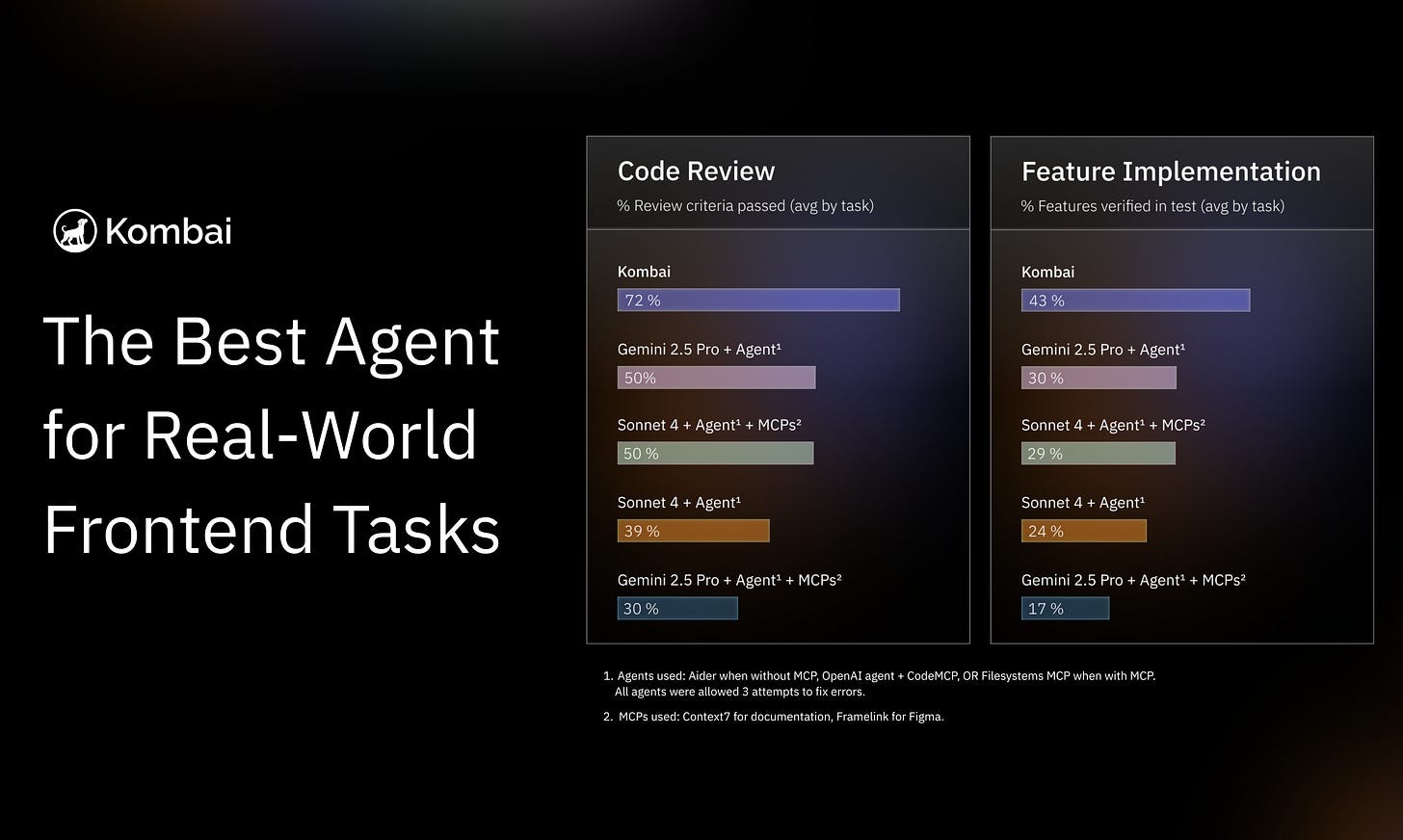Click 'Gemini 2.5 Pro + Agent¹' label in Feature Implementation
This screenshot has width=1403, height=840.
(1103, 350)
